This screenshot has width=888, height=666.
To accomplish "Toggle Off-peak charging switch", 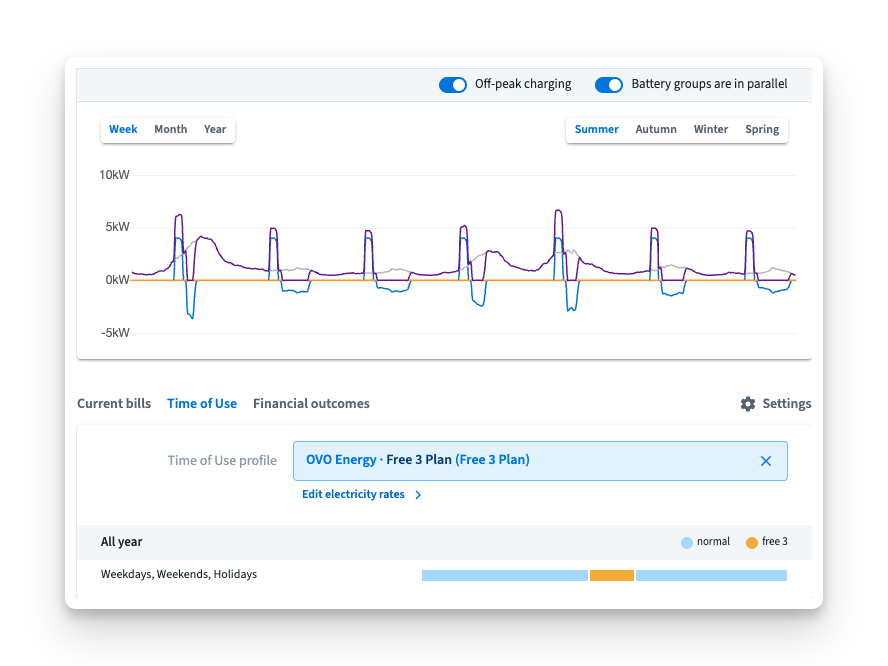I will pyautogui.click(x=453, y=85).
